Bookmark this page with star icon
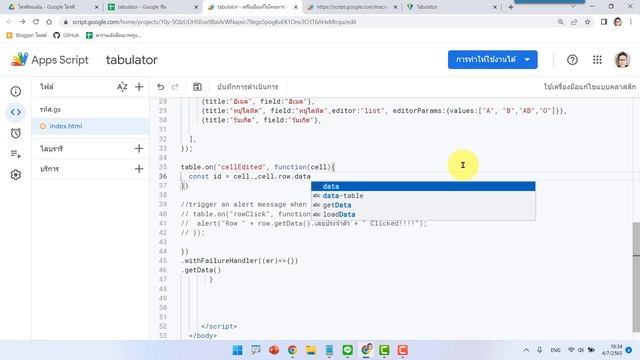This screenshot has width=640, height=360. pyautogui.click(x=587, y=22)
